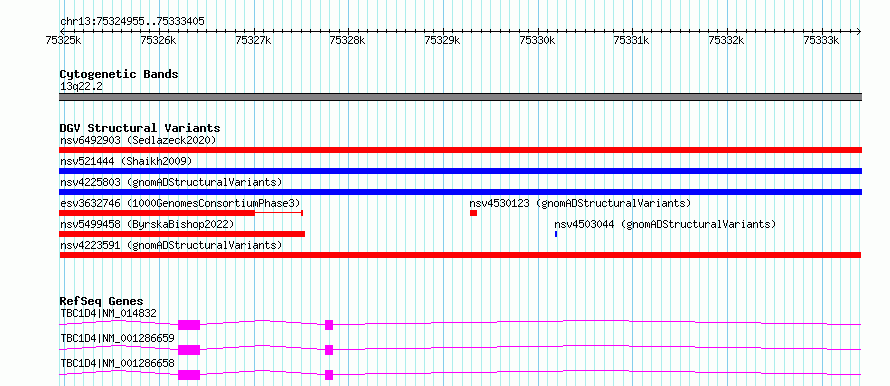Open the nsv6492903 (Sedlazeck2020) label
This screenshot has width=890, height=386.
tap(138, 140)
